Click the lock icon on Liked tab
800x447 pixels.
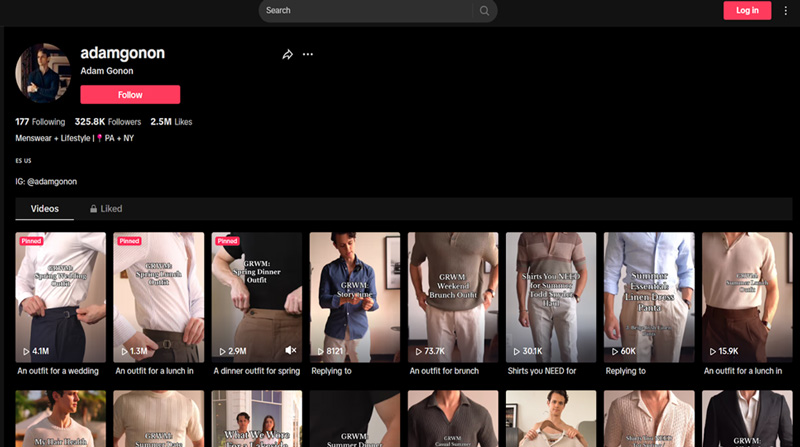click(x=94, y=209)
